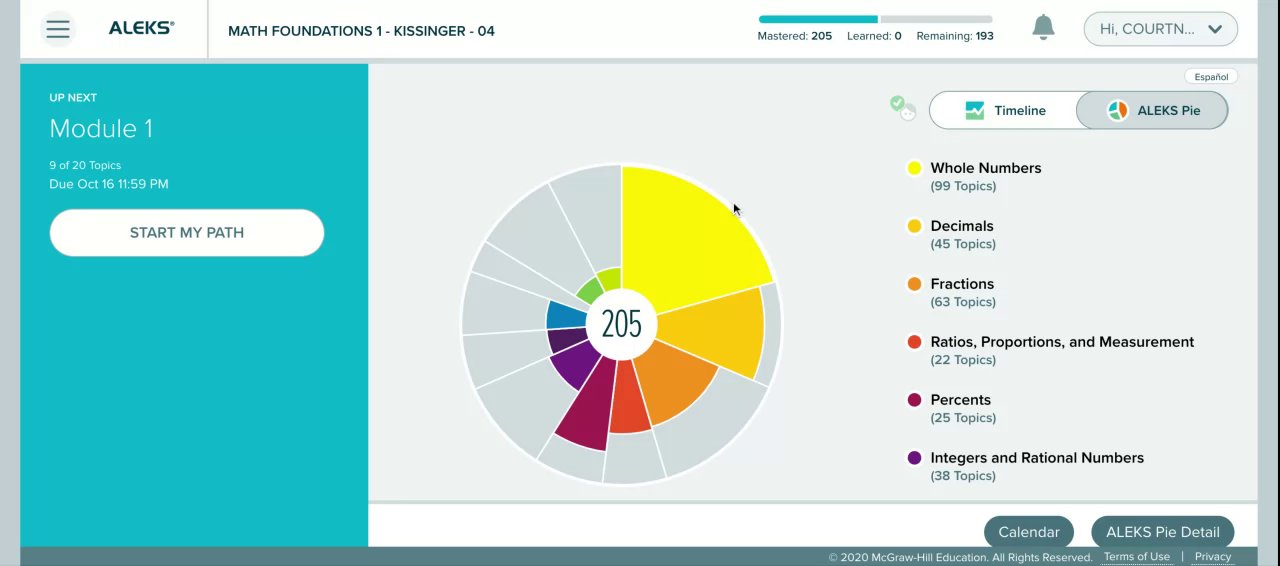Click the 205 center of the pie
1280x566 pixels.
pyautogui.click(x=621, y=324)
